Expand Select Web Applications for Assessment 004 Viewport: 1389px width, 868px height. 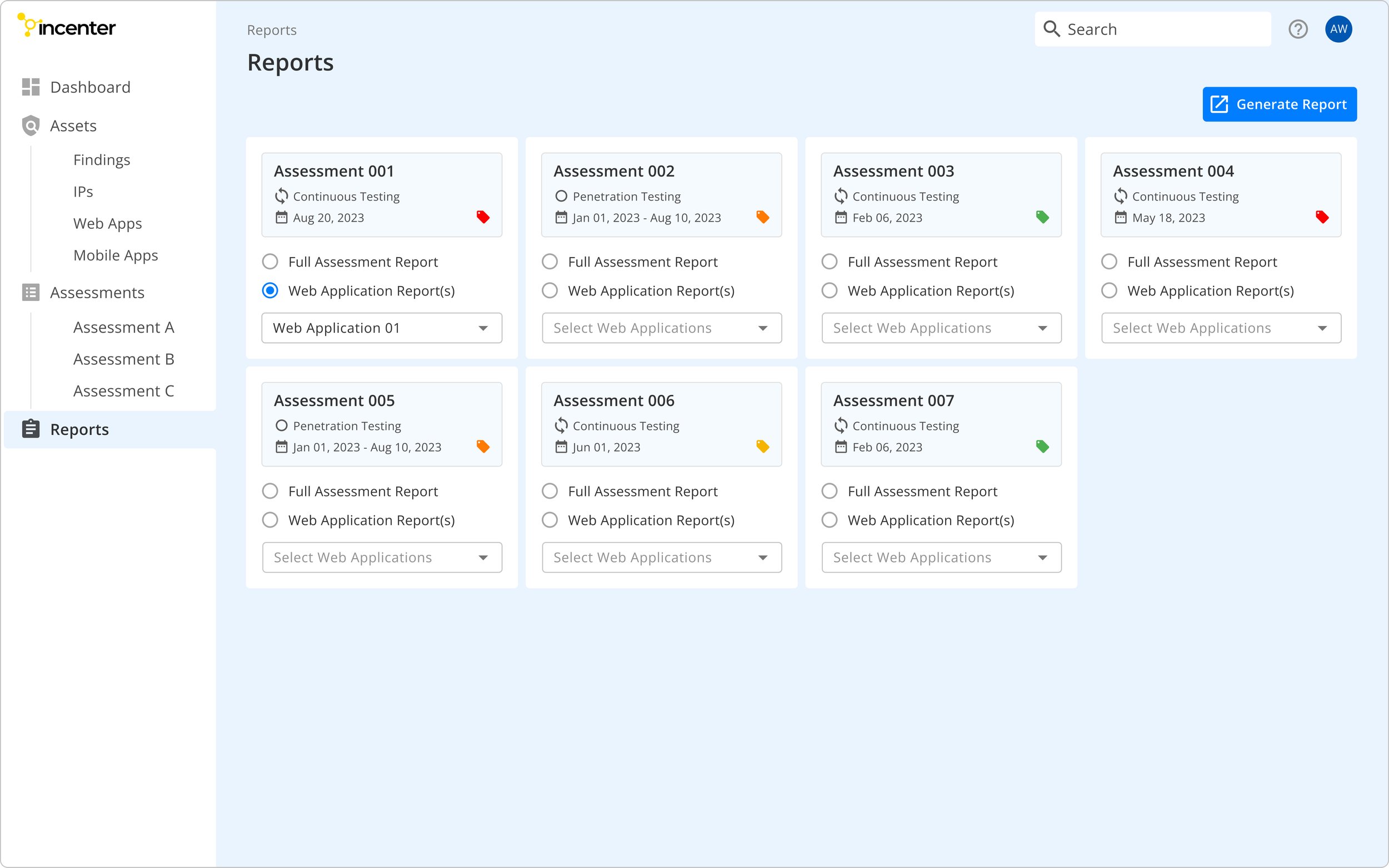(x=1221, y=328)
